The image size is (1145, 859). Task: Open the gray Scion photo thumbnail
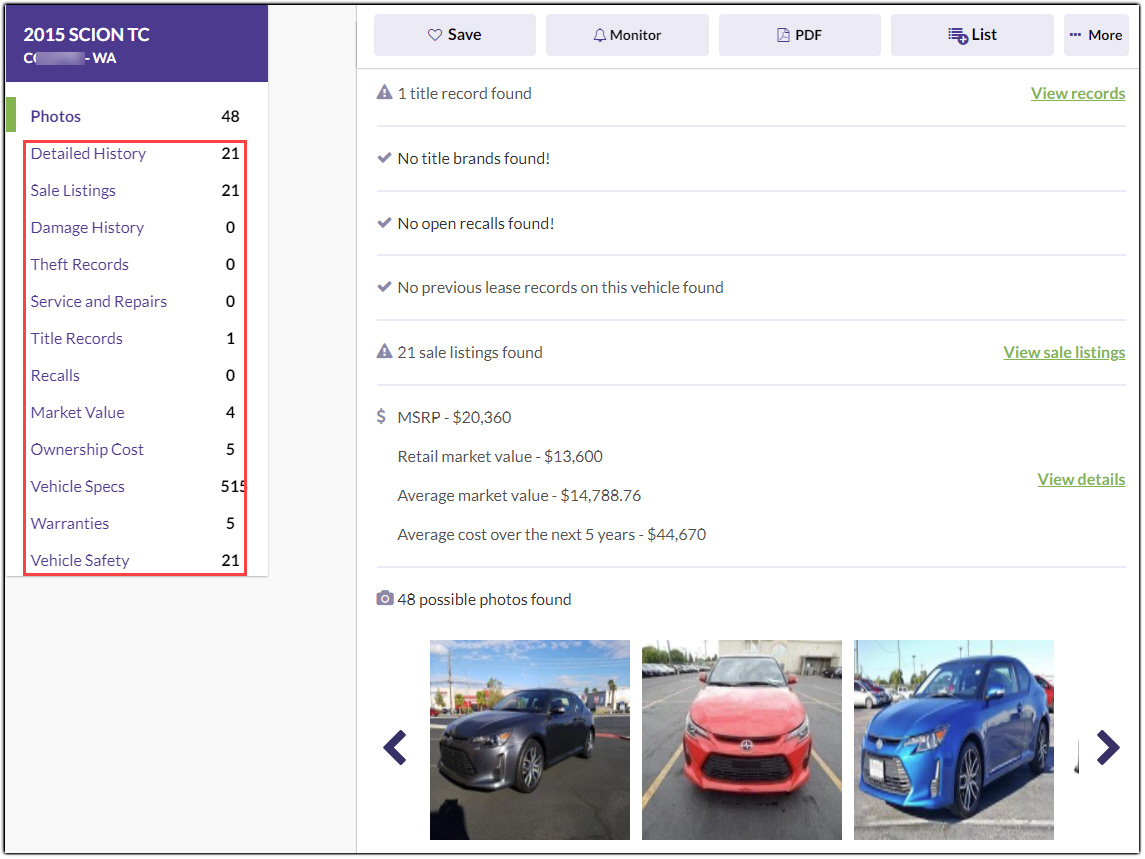tap(529, 740)
